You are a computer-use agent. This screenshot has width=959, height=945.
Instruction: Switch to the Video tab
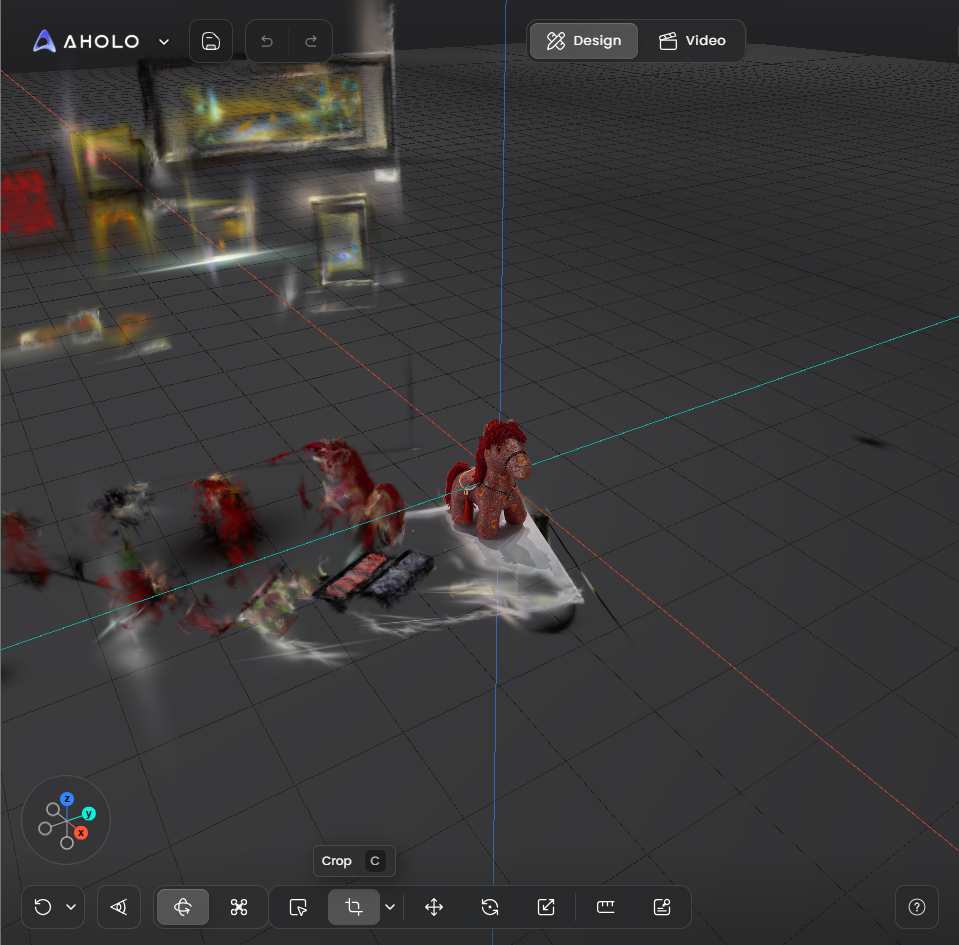[692, 41]
